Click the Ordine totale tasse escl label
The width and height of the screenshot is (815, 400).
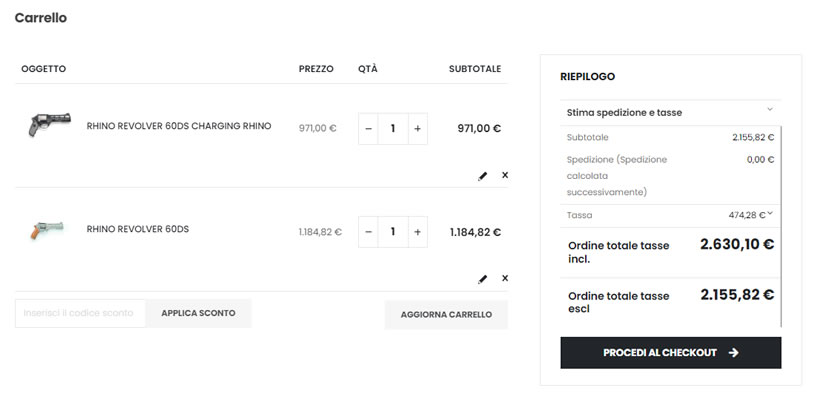619,302
